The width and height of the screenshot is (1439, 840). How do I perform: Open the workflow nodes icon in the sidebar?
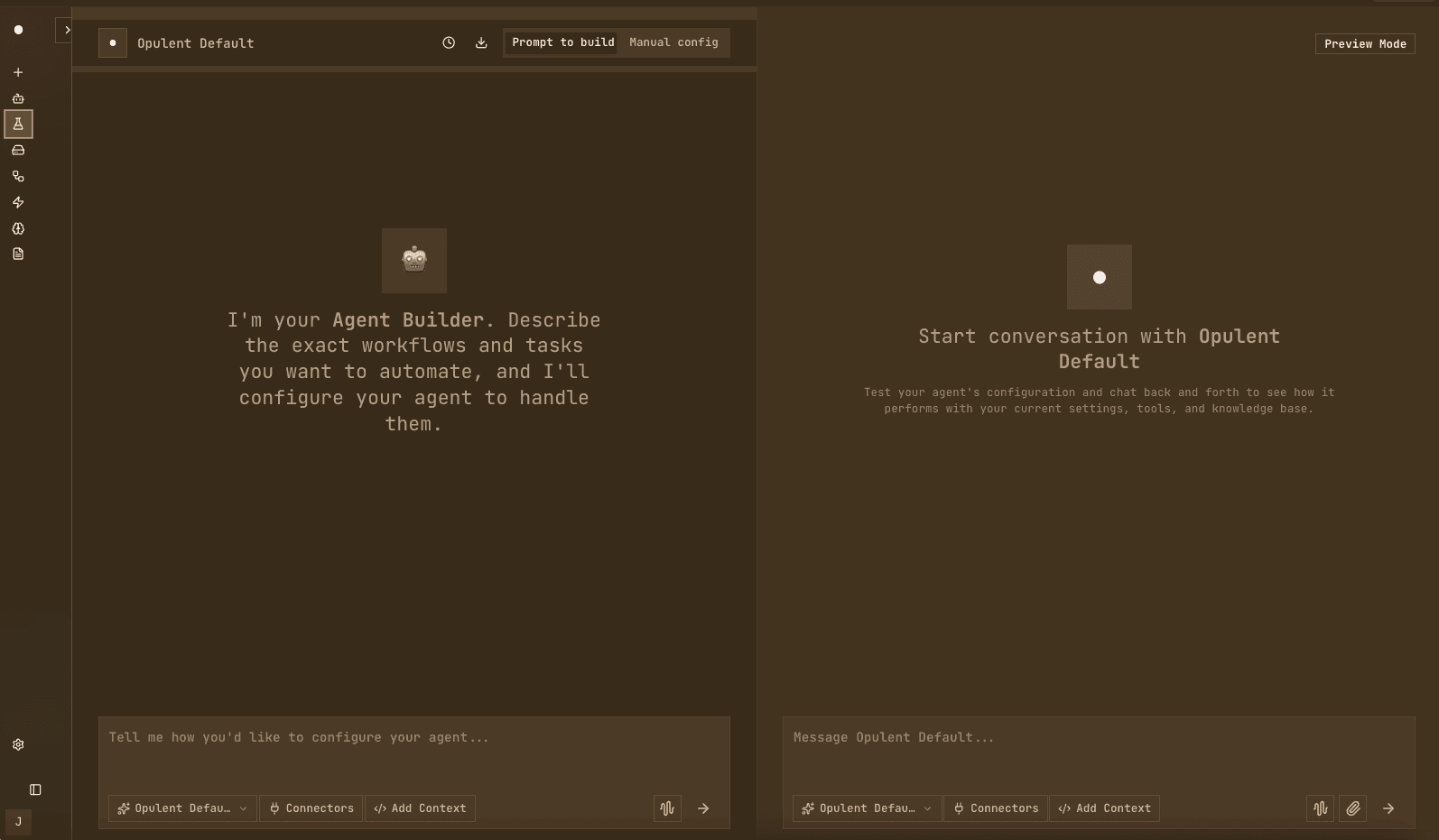(x=18, y=176)
